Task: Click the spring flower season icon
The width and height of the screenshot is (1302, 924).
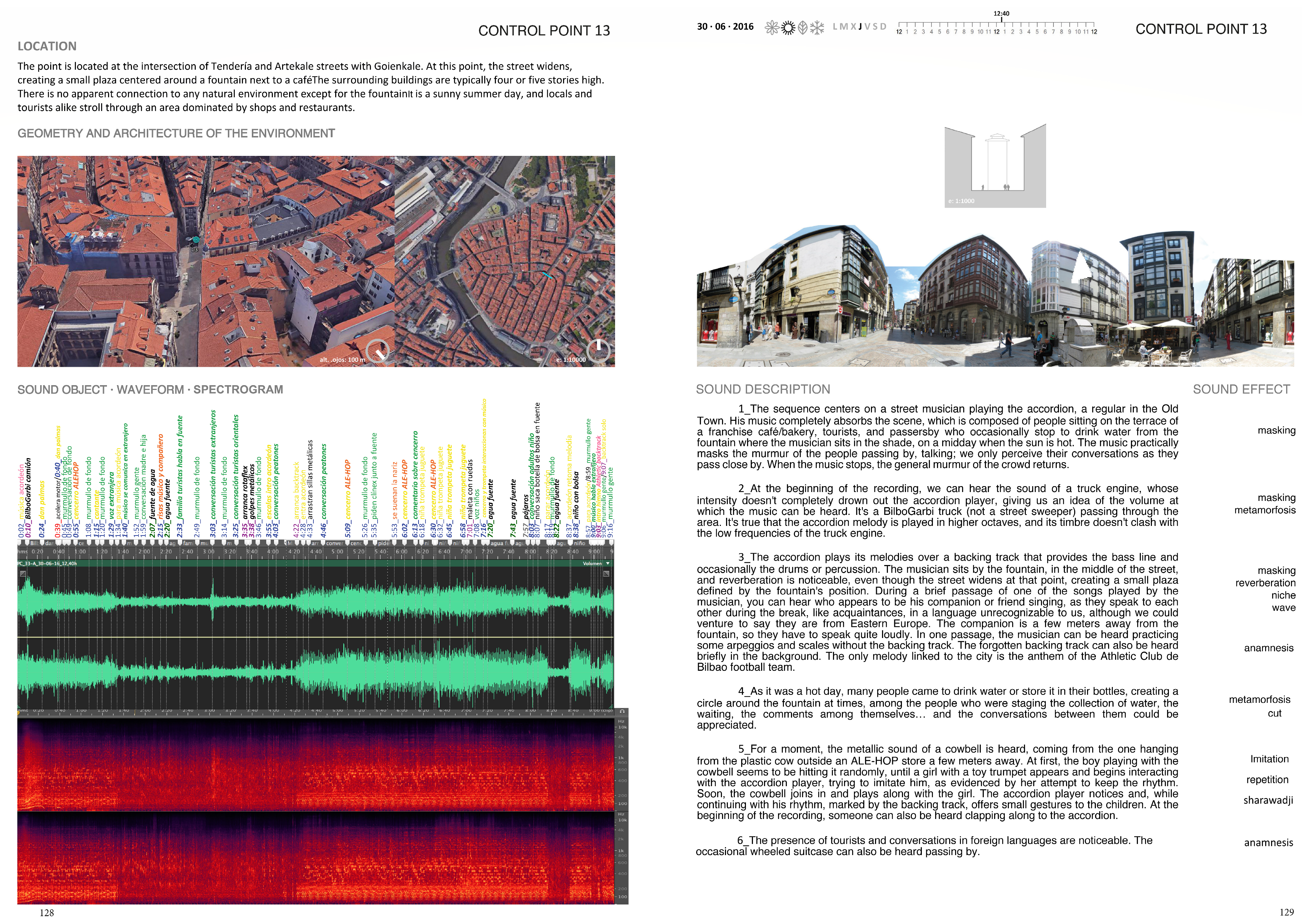Action: [772, 27]
